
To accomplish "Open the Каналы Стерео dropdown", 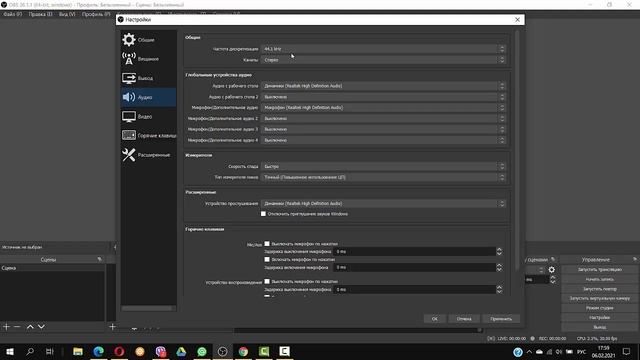I will (x=383, y=60).
